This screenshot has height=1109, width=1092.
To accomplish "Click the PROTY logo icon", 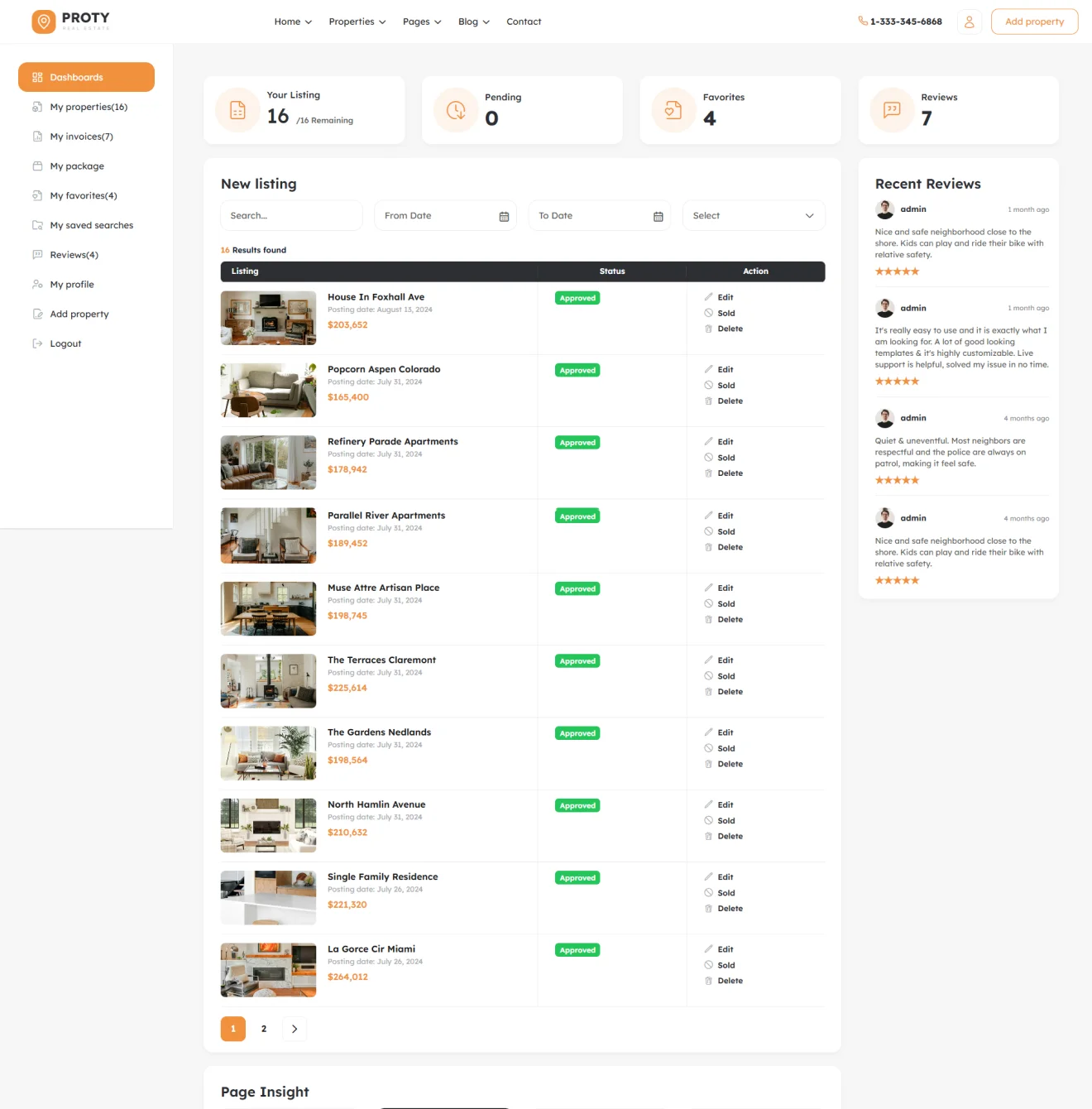I will click(x=44, y=22).
